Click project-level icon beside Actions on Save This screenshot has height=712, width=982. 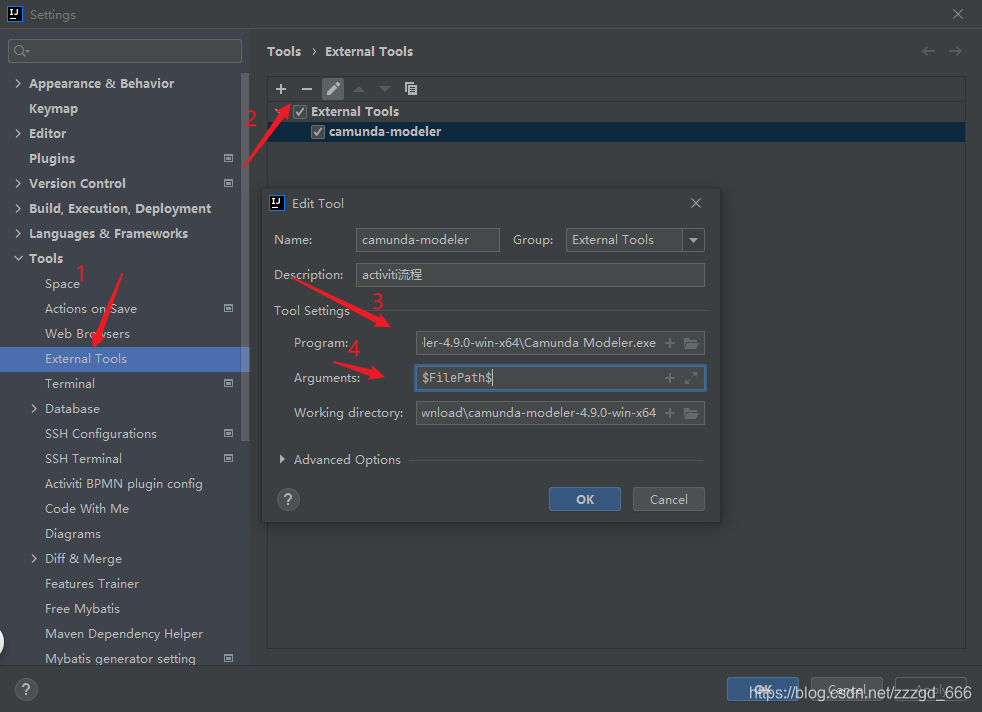(229, 308)
